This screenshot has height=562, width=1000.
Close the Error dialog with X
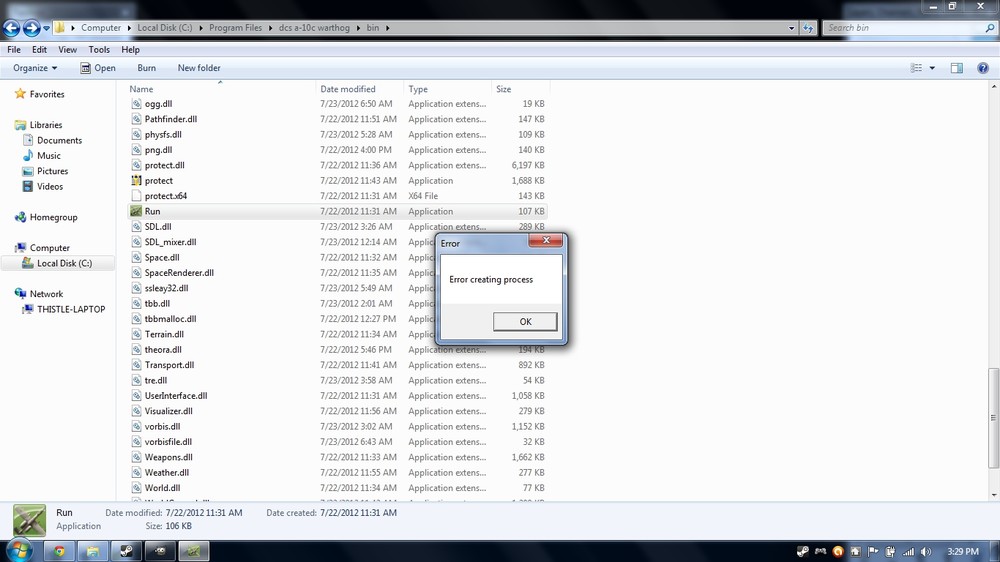click(x=545, y=240)
